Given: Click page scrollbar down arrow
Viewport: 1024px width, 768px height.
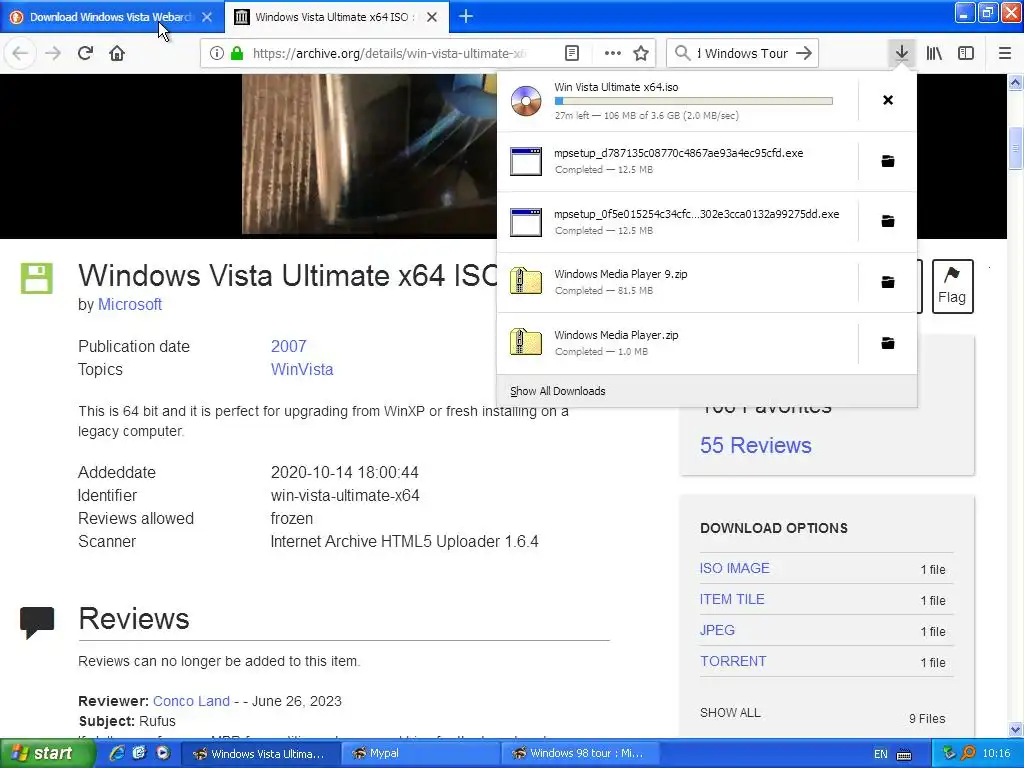Looking at the screenshot, I should (x=1016, y=729).
